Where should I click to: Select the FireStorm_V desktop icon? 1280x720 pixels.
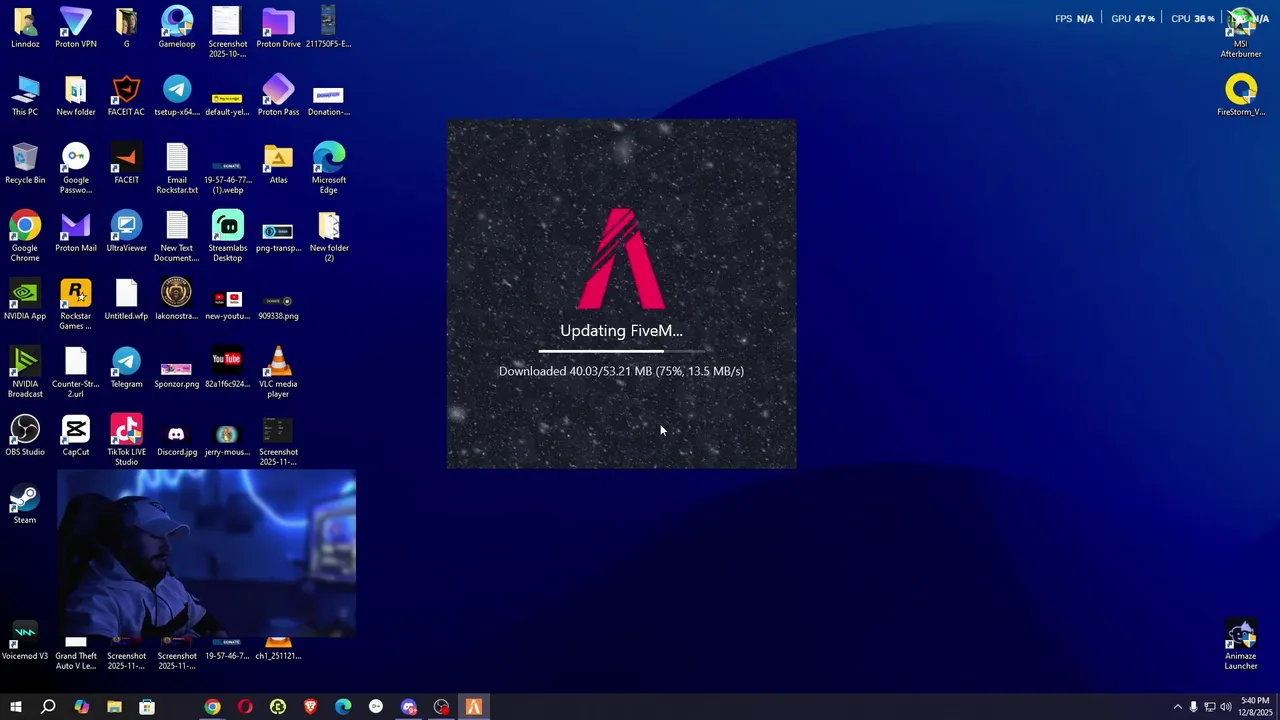(1241, 96)
